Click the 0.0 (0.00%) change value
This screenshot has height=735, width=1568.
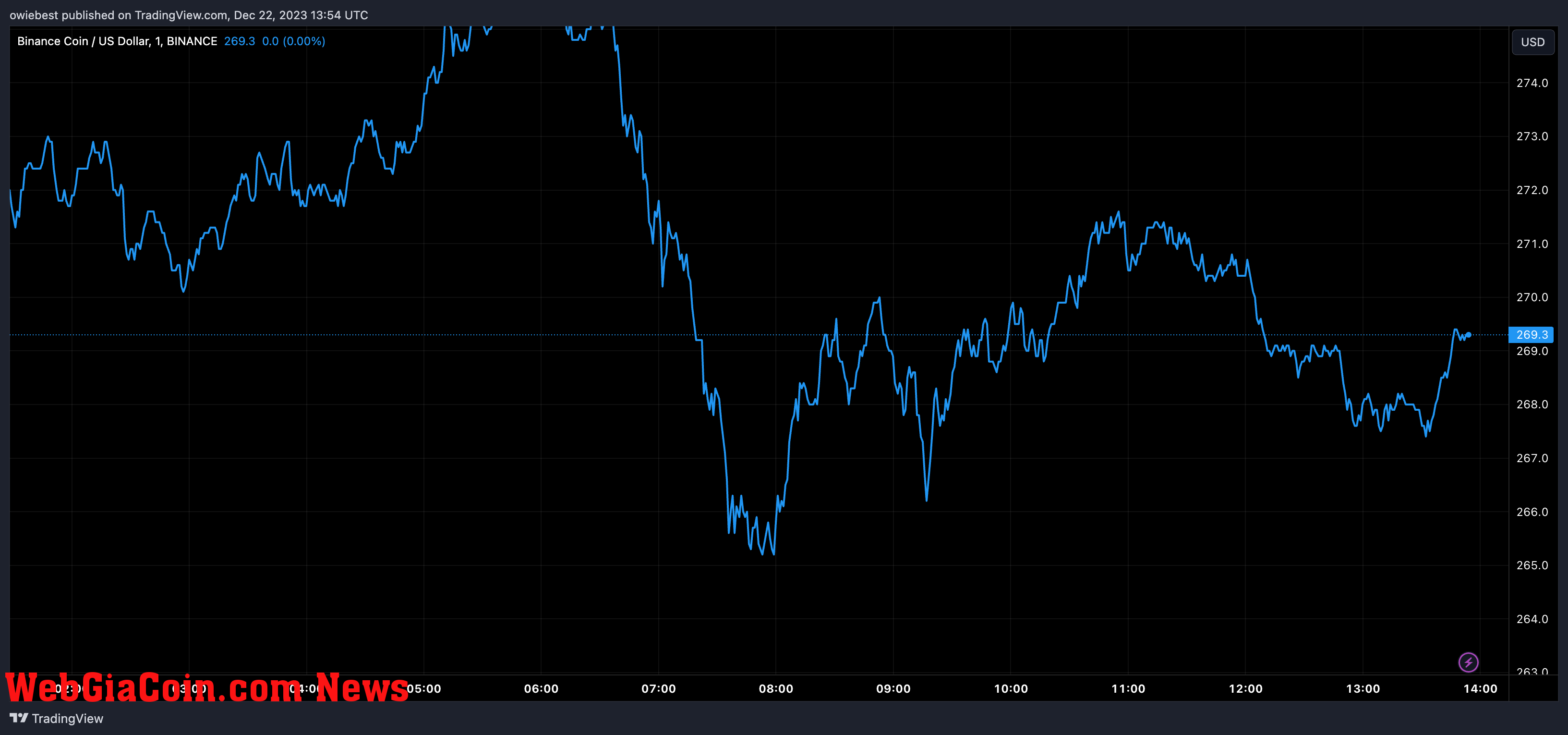(x=293, y=41)
